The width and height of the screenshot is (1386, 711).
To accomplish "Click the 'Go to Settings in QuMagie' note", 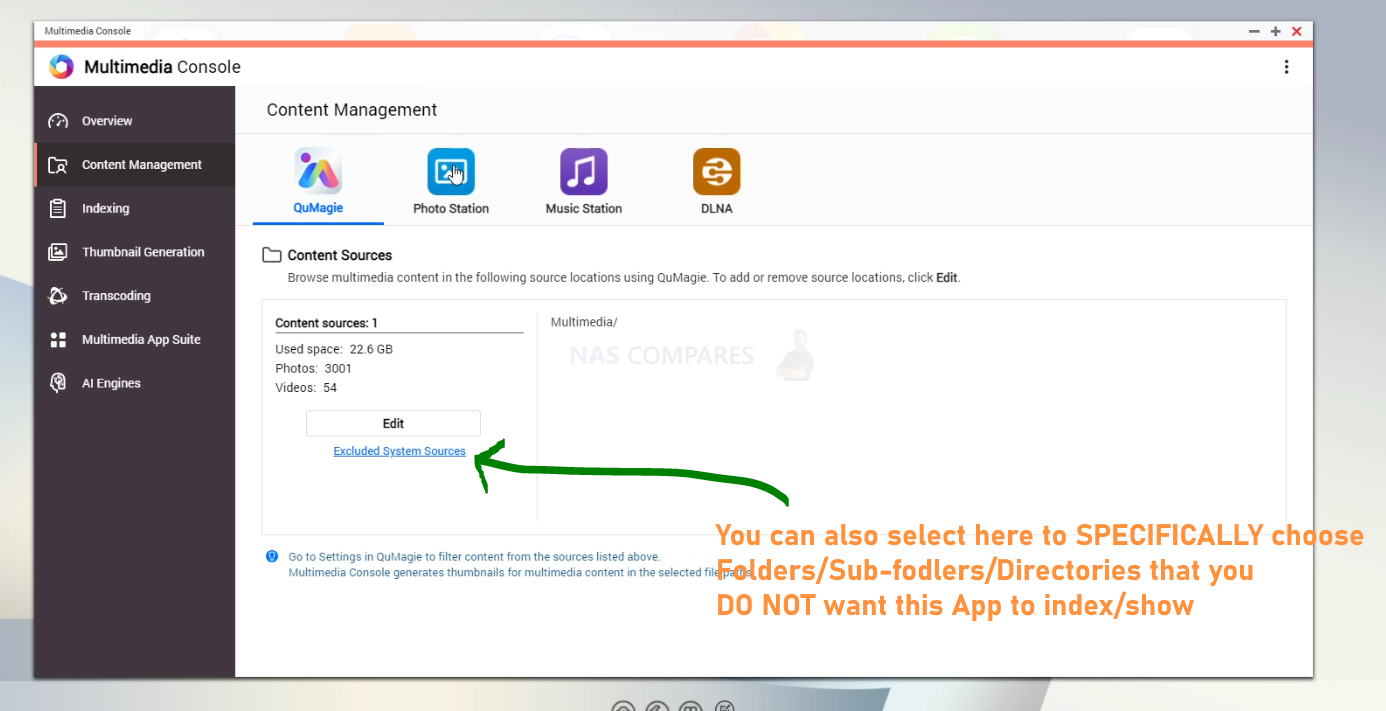I will [474, 556].
